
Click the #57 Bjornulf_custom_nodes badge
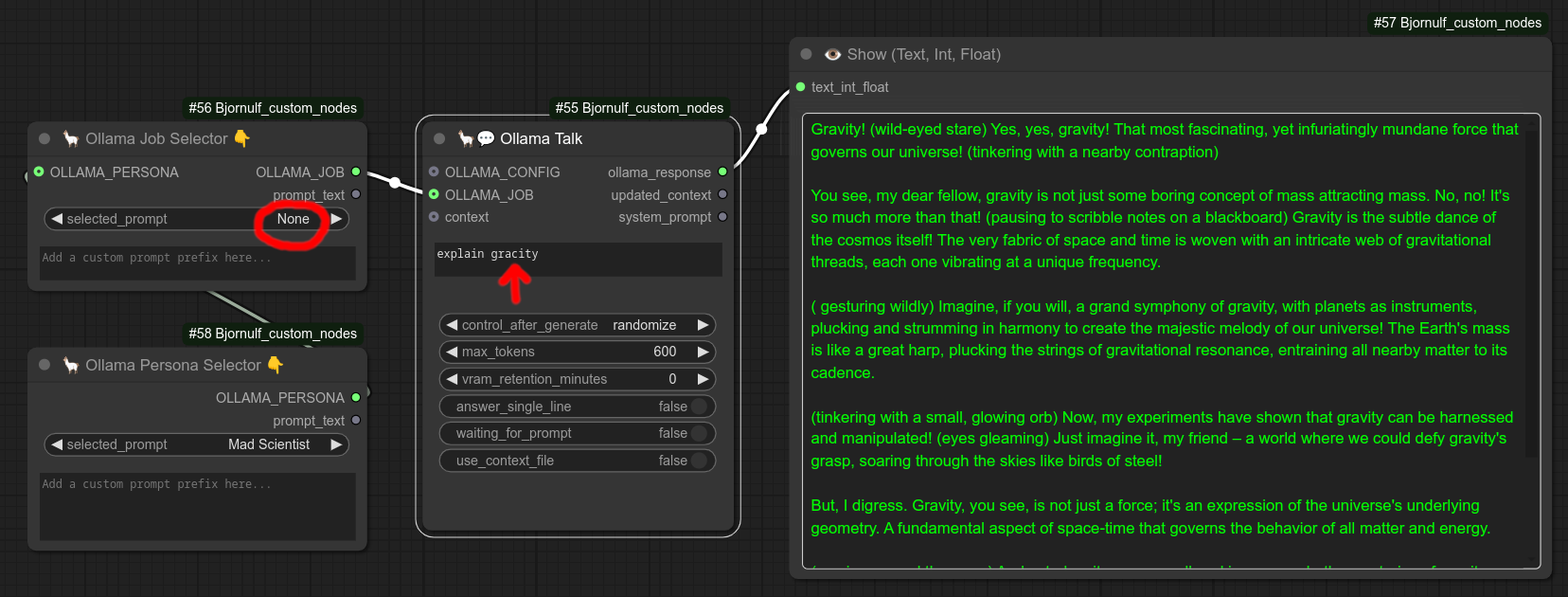point(1457,23)
